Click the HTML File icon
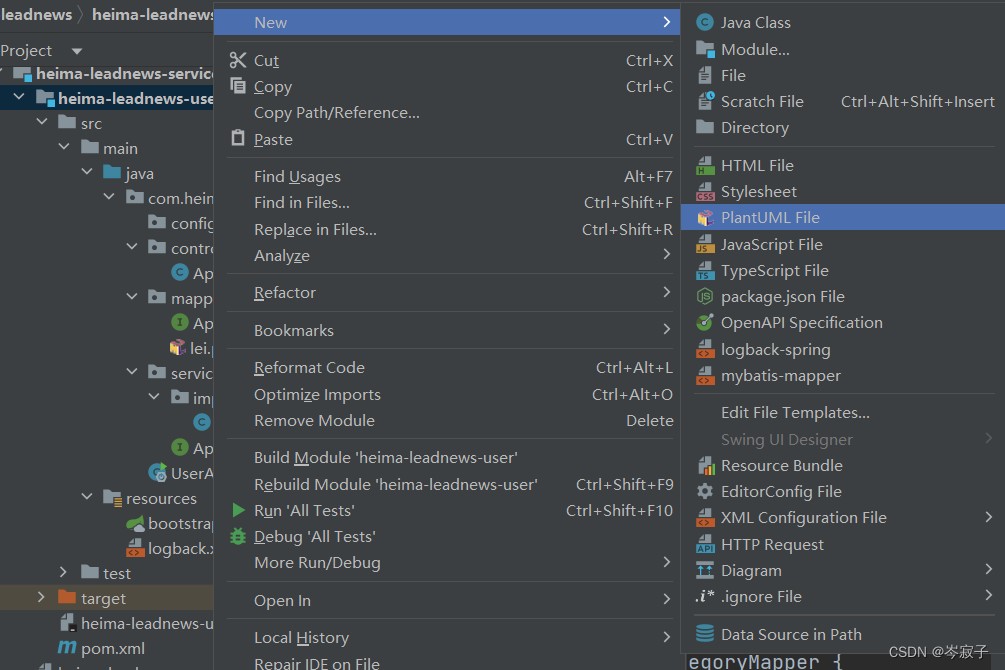 pyautogui.click(x=705, y=165)
